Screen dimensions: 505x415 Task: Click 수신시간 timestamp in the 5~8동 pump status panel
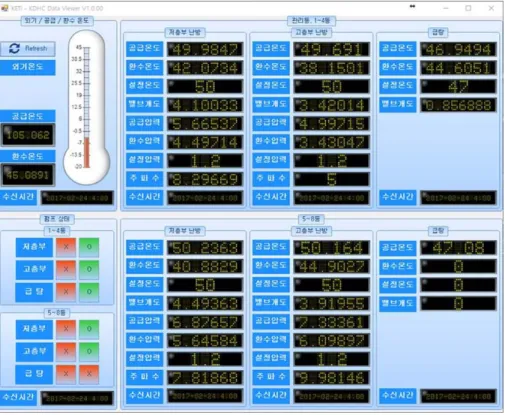point(77,398)
